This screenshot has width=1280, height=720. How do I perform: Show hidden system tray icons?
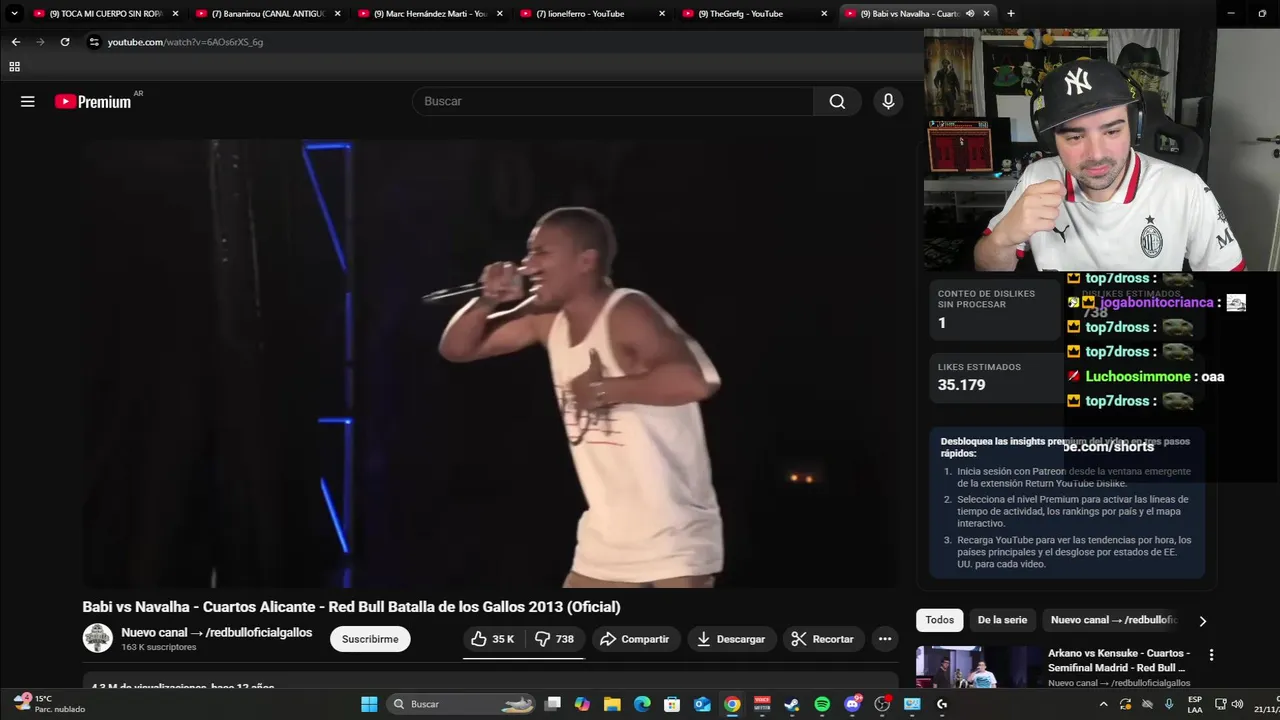click(1104, 704)
